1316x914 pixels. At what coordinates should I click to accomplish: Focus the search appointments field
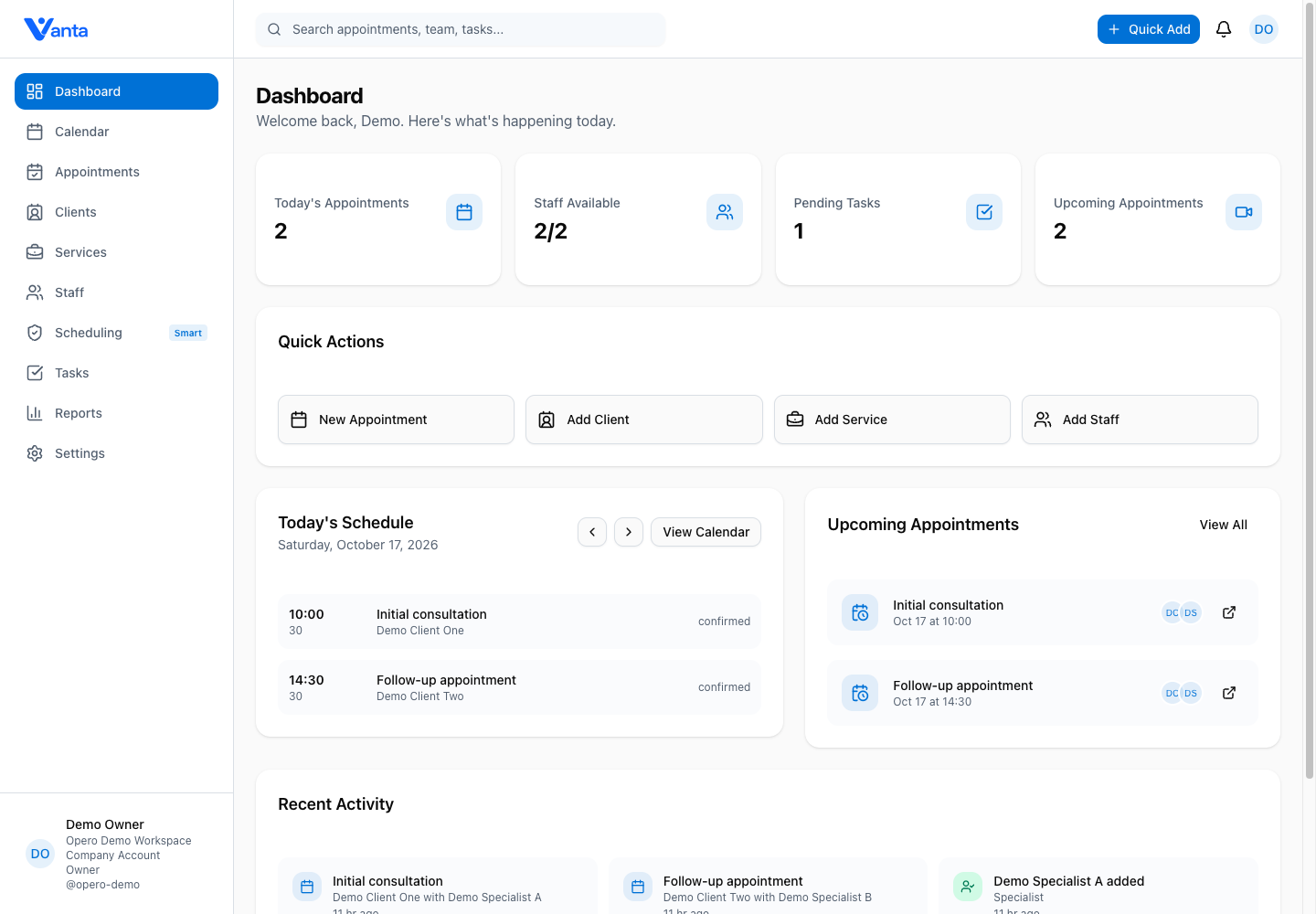pyautogui.click(x=461, y=29)
